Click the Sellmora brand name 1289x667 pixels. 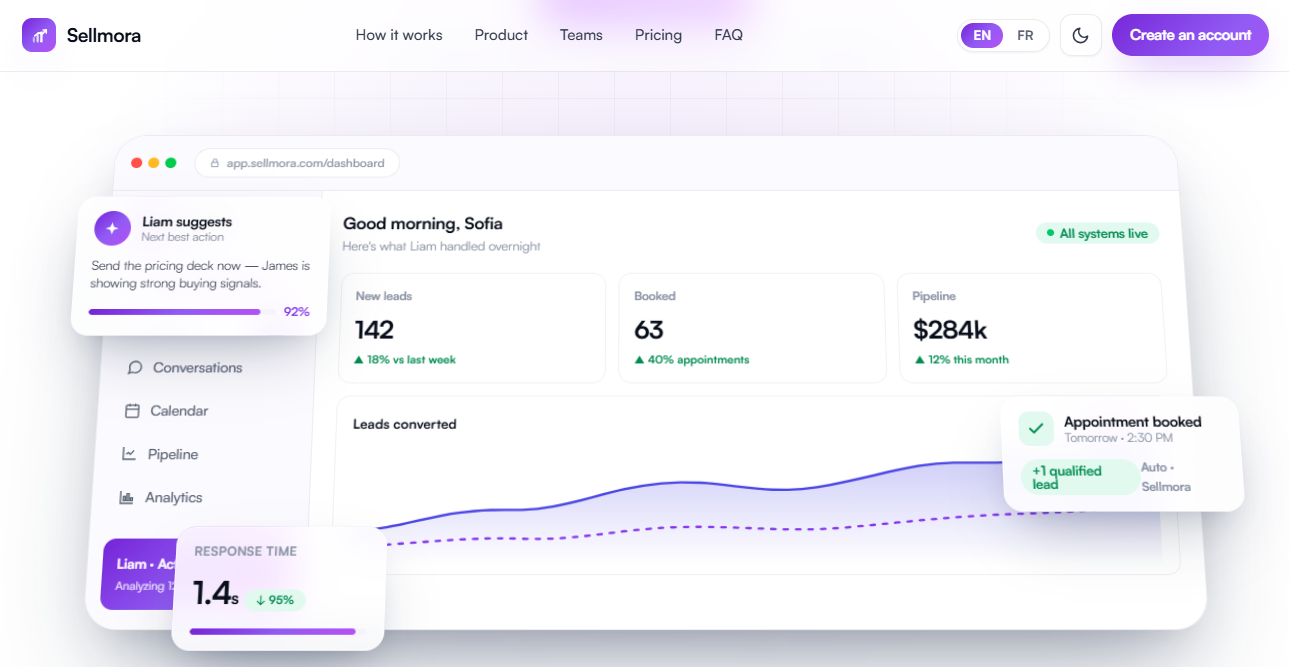pyautogui.click(x=104, y=35)
